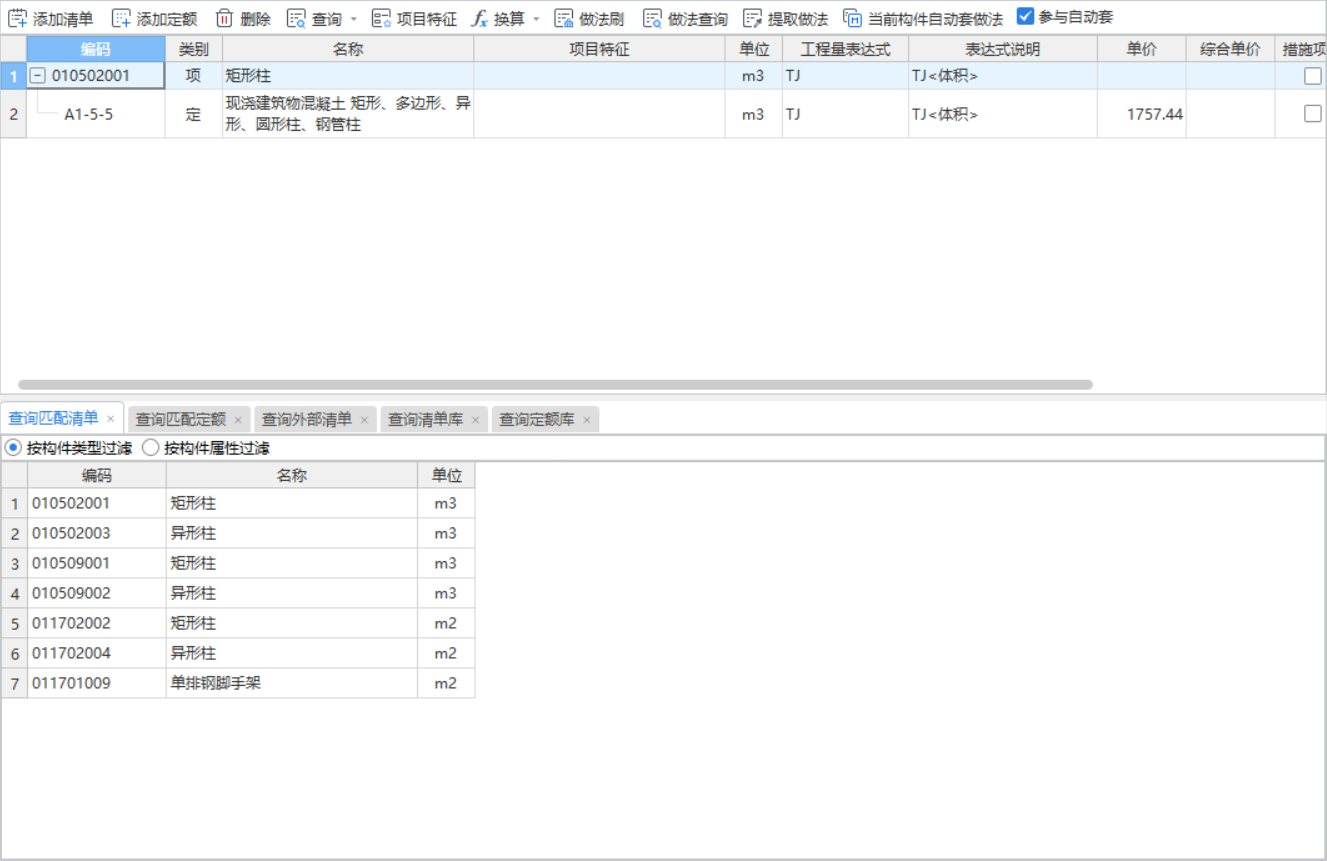Click the 换算 fx icon
Viewport: 1327px width, 861px height.
click(x=480, y=18)
